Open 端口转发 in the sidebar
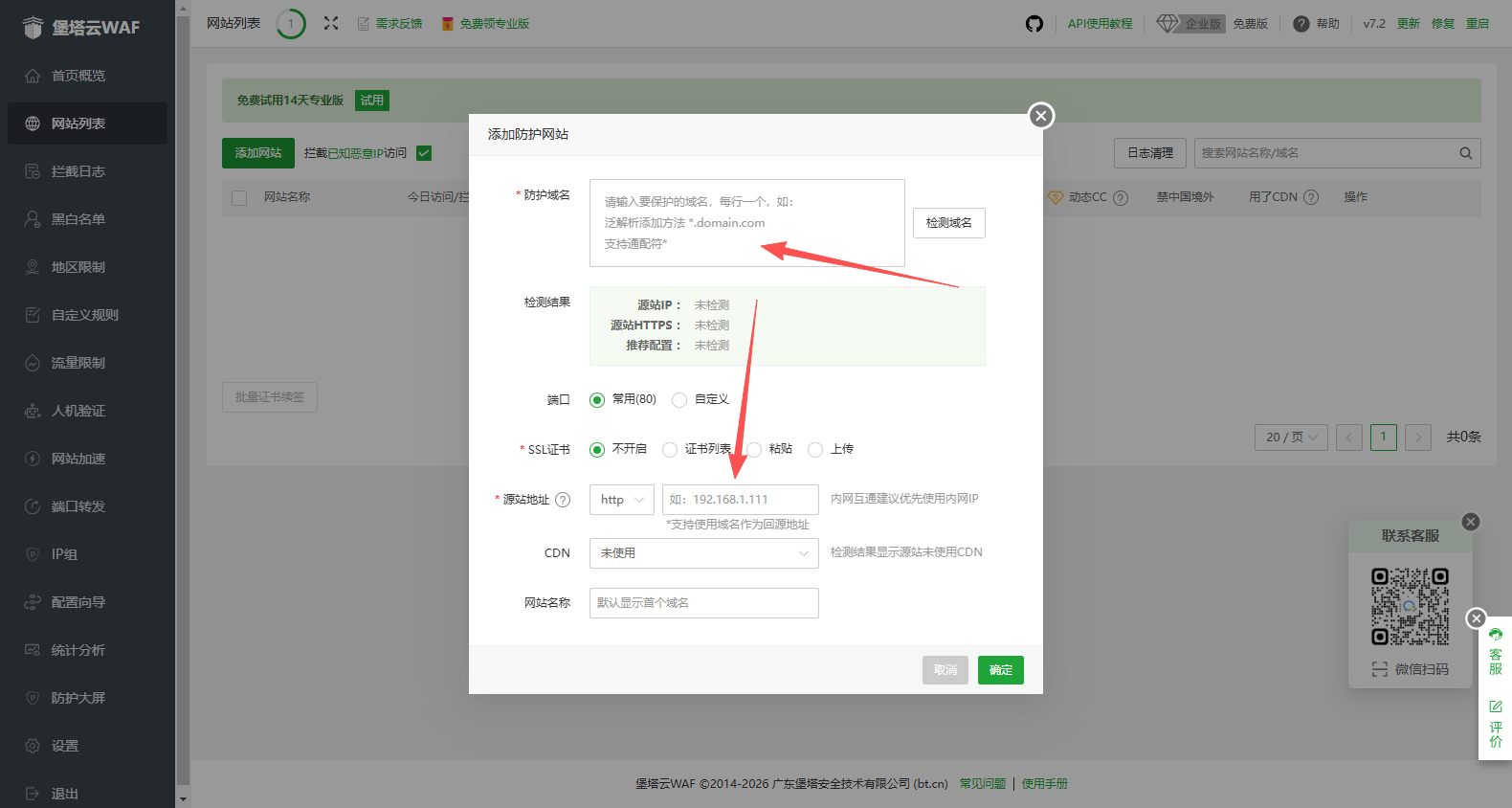 (x=87, y=506)
